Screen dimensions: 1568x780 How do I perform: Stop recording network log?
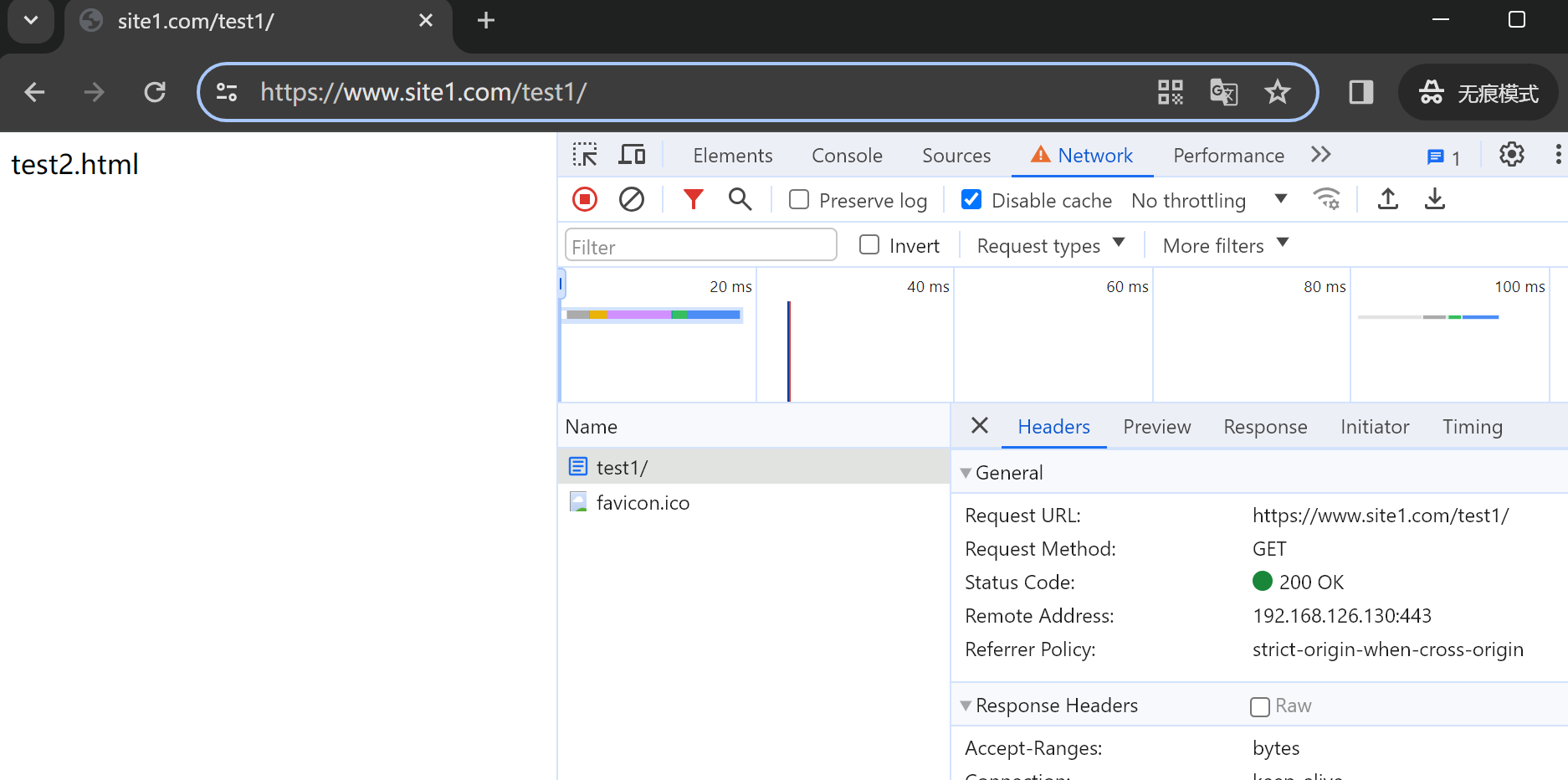click(x=584, y=199)
